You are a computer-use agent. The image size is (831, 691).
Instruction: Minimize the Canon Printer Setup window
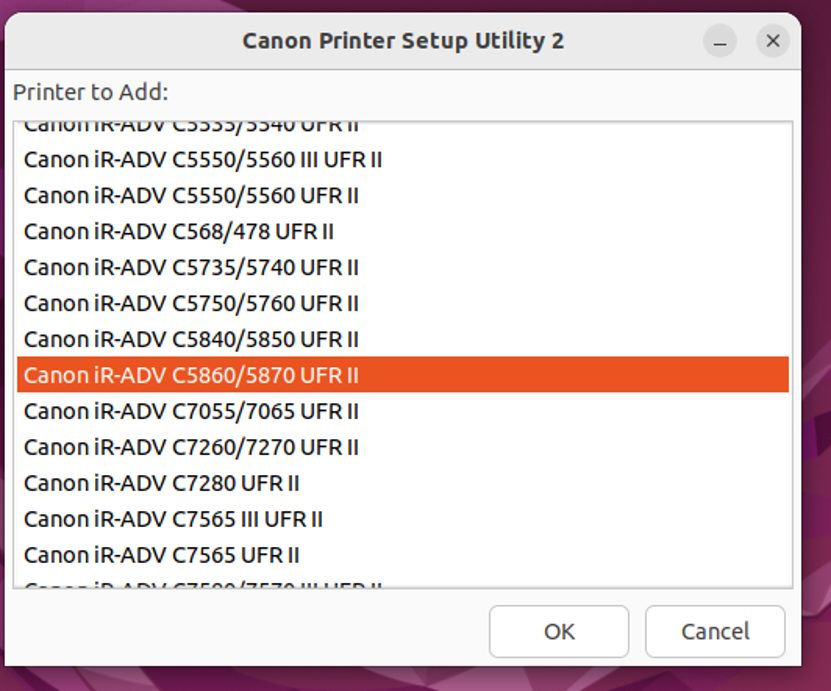(720, 41)
